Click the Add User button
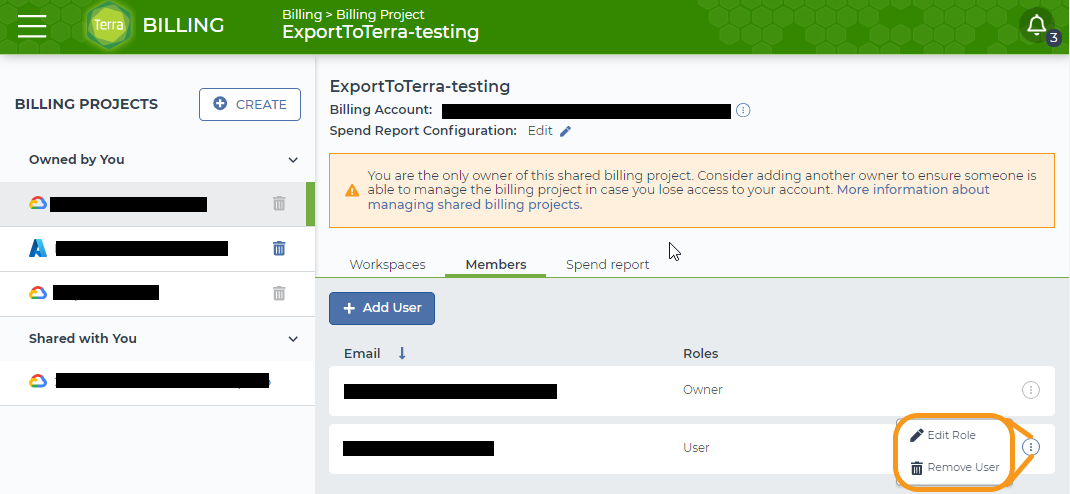The height and width of the screenshot is (494, 1070). pyautogui.click(x=382, y=308)
